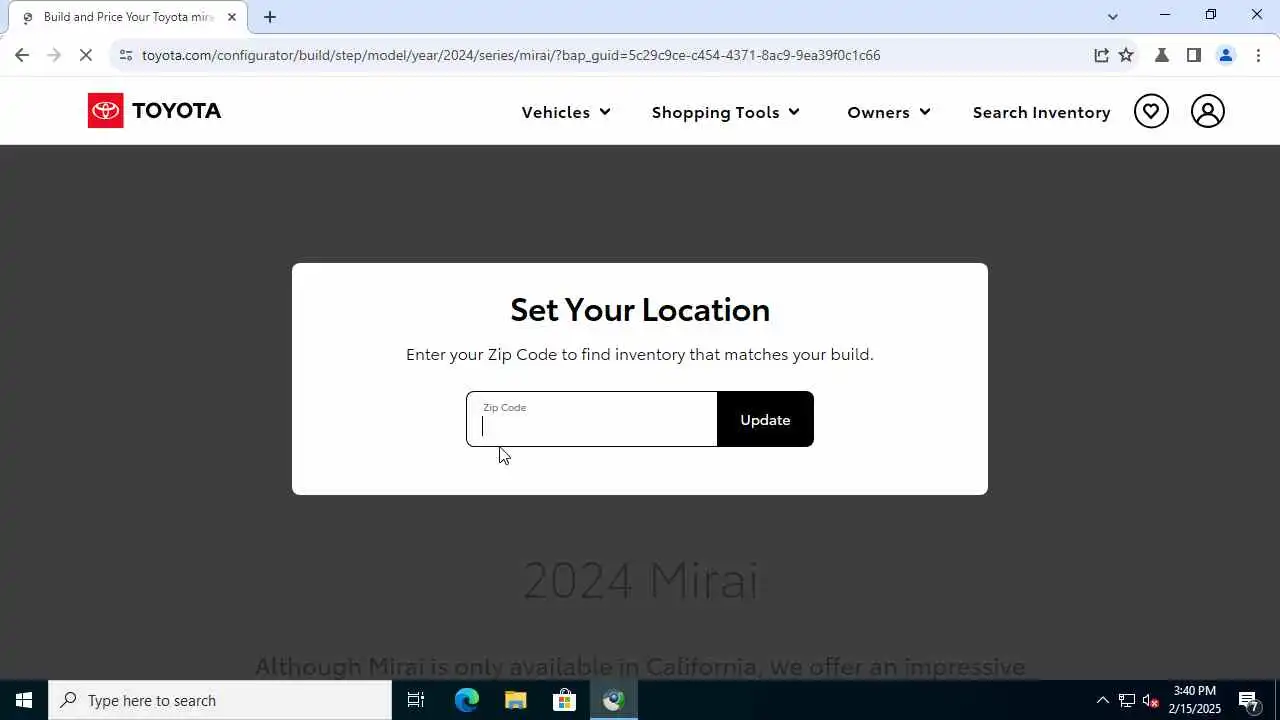The width and height of the screenshot is (1280, 720).
Task: Share this page icon
Action: pyautogui.click(x=1101, y=55)
